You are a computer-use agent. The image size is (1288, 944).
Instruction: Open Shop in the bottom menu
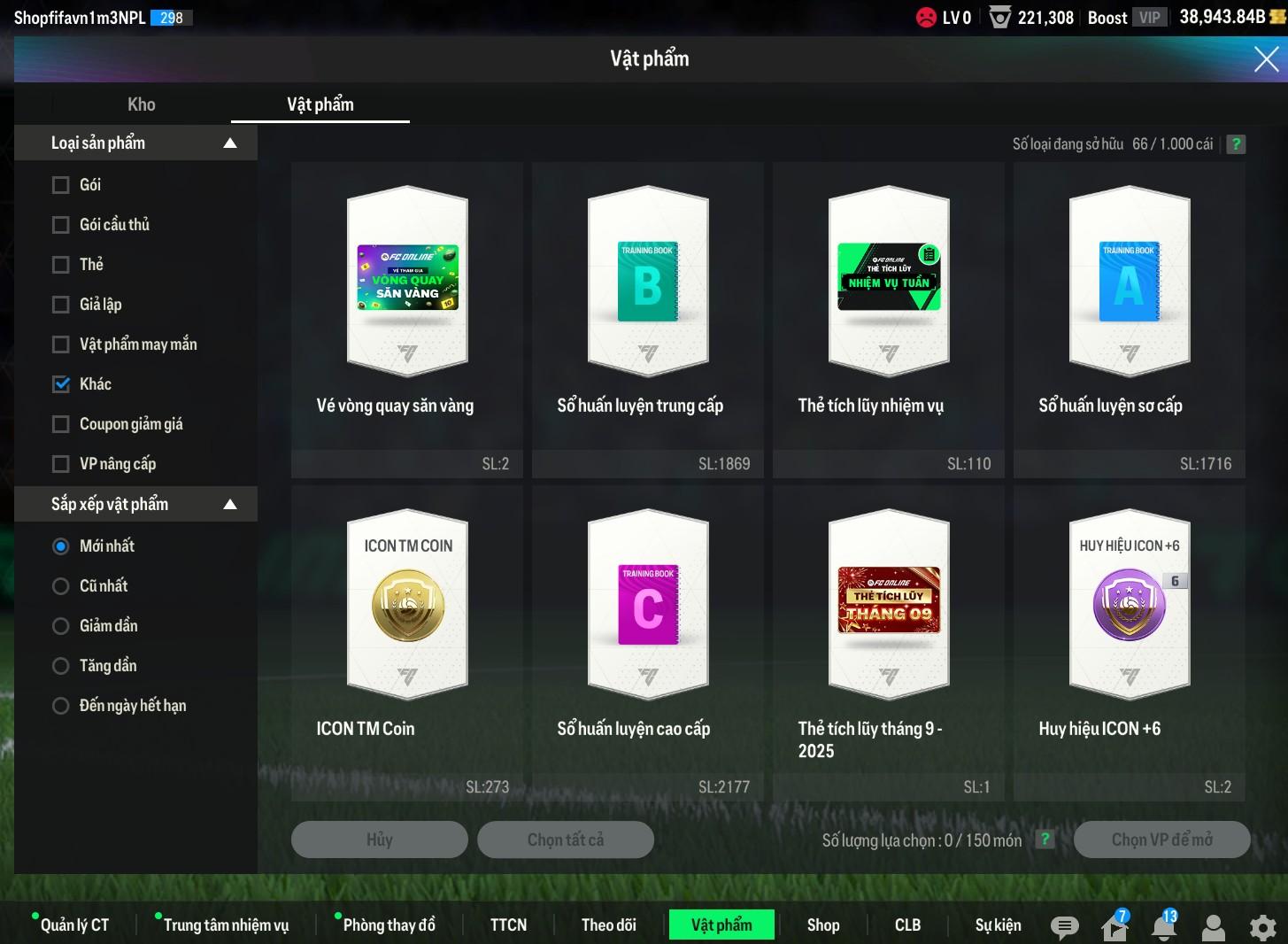[x=822, y=925]
